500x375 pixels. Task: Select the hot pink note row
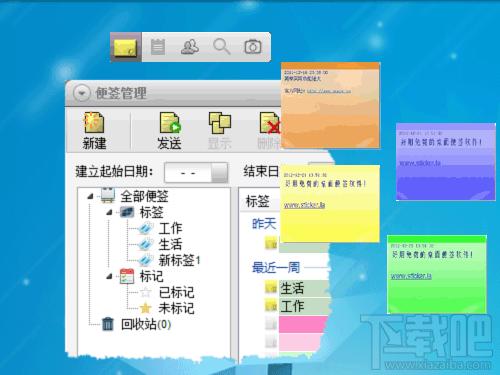[303, 324]
